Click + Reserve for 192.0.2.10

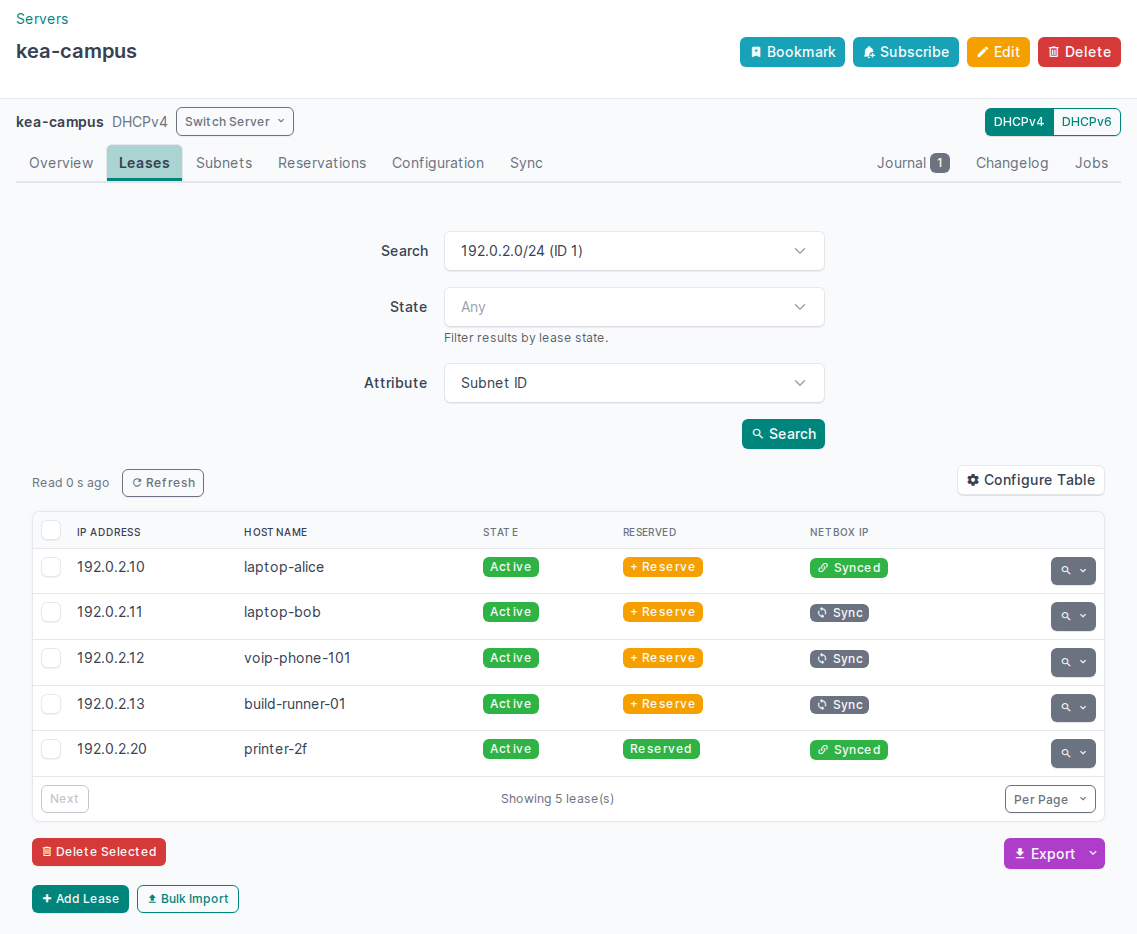tap(662, 567)
